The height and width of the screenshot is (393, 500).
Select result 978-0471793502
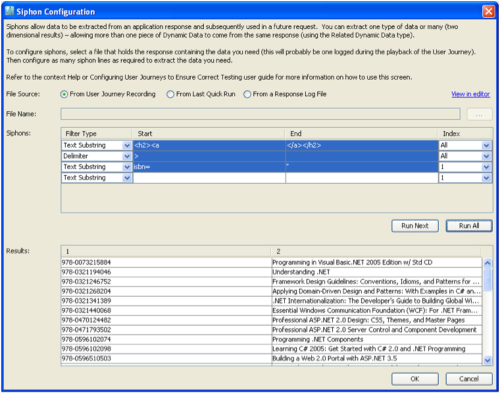[166, 330]
